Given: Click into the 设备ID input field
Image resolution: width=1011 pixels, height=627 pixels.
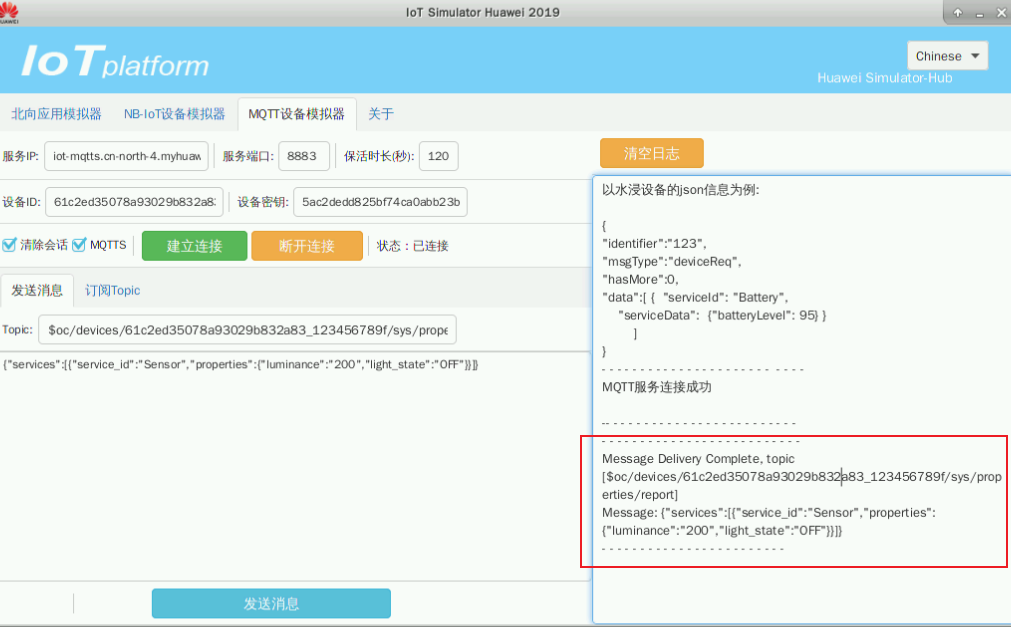Looking at the screenshot, I should [x=134, y=202].
